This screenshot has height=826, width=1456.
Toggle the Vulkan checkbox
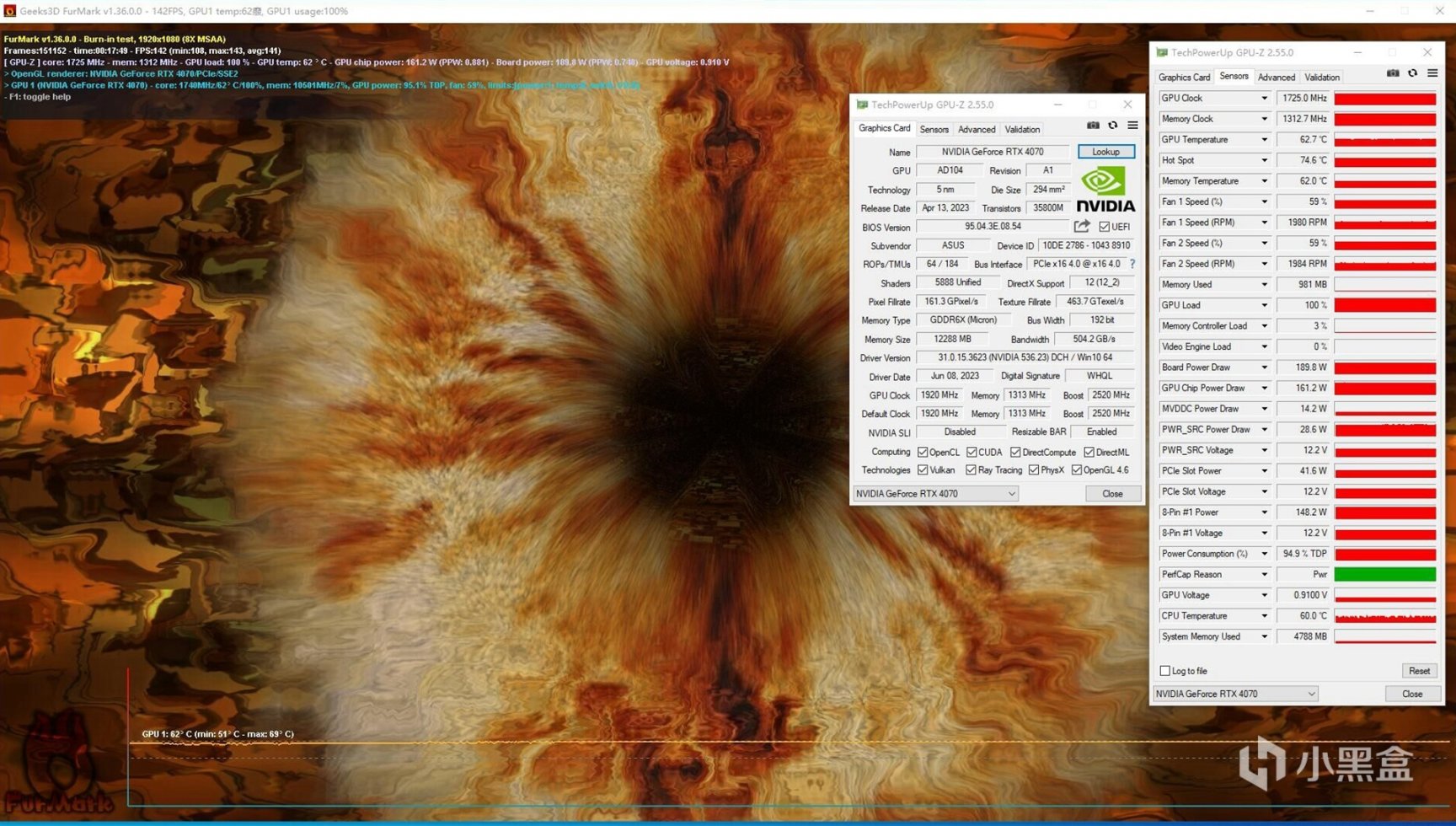[x=923, y=470]
